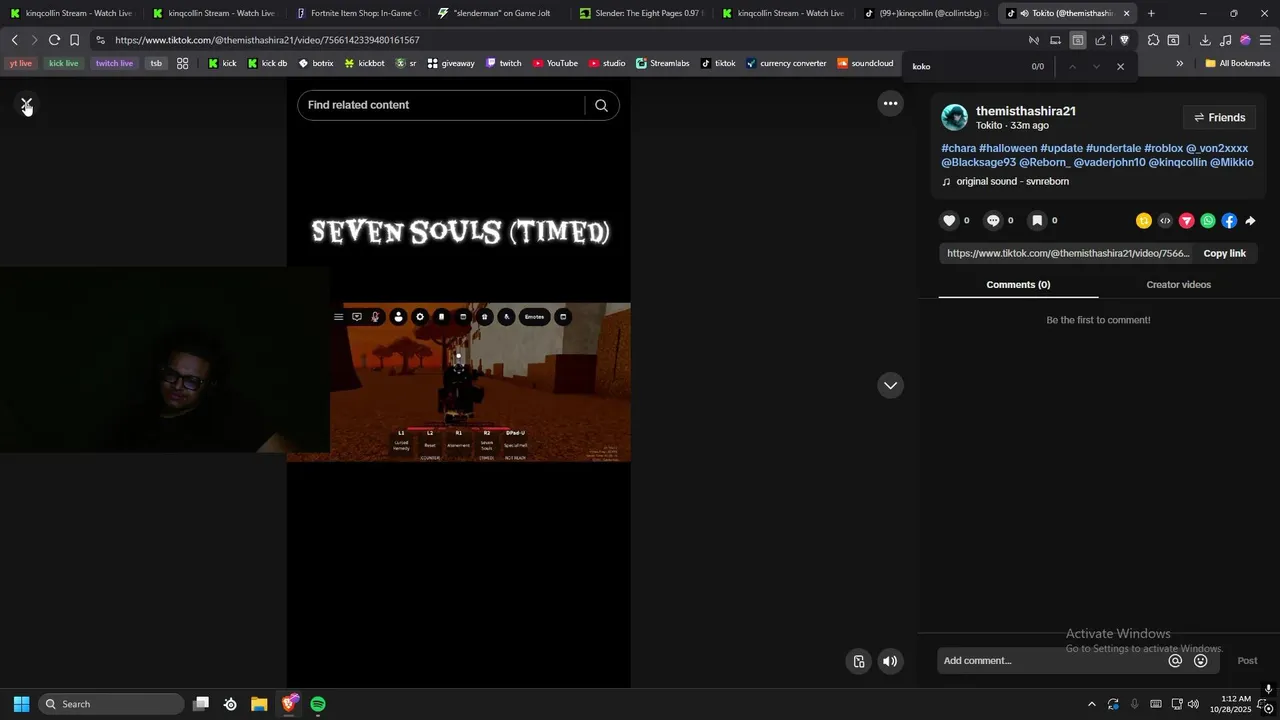Switch to the "slenderman" on Game Jolt tab
1280x720 pixels.
click(499, 13)
